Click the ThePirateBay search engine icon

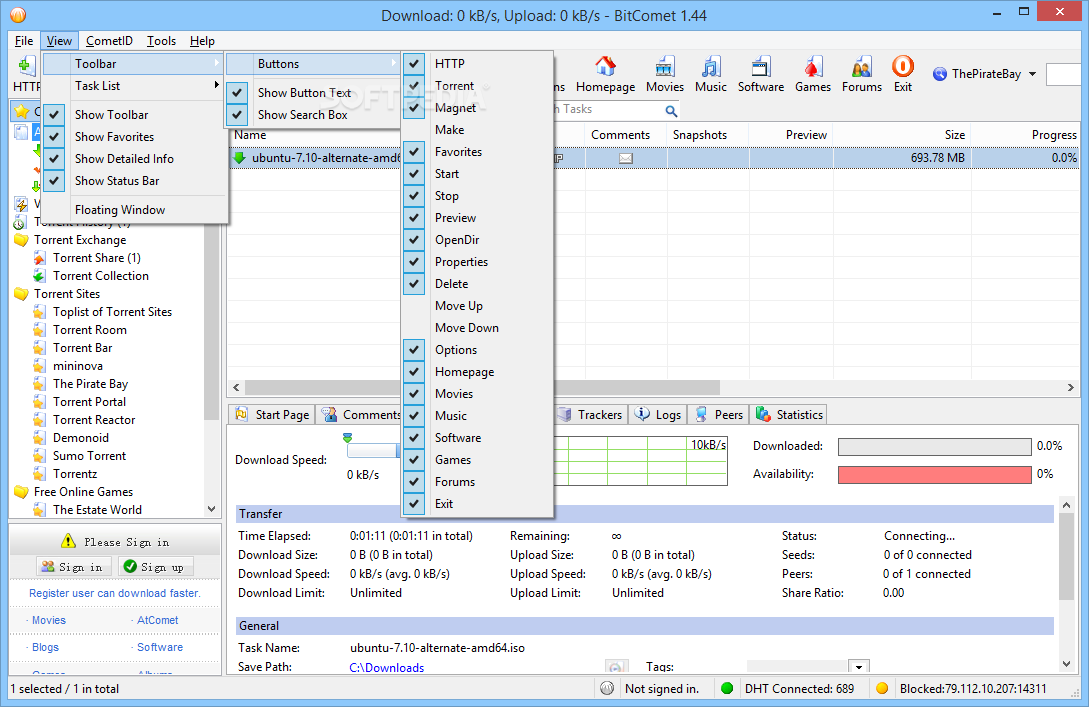940,74
